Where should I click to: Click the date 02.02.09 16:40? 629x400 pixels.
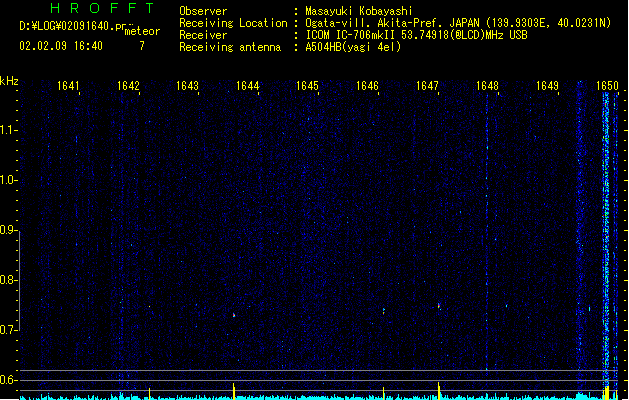click(61, 46)
